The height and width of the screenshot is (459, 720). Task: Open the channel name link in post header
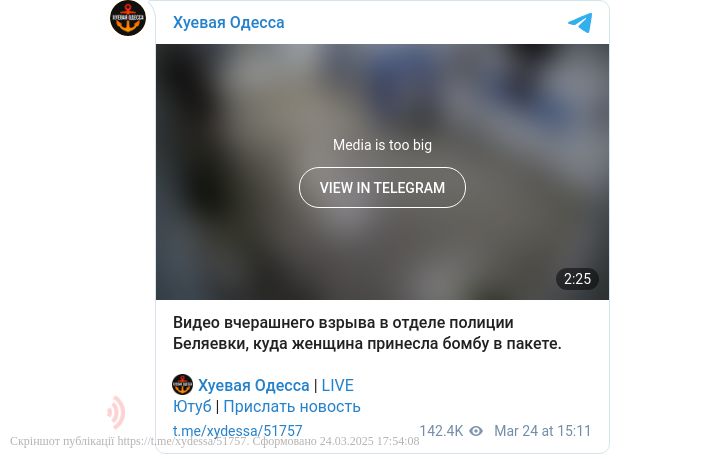click(228, 22)
